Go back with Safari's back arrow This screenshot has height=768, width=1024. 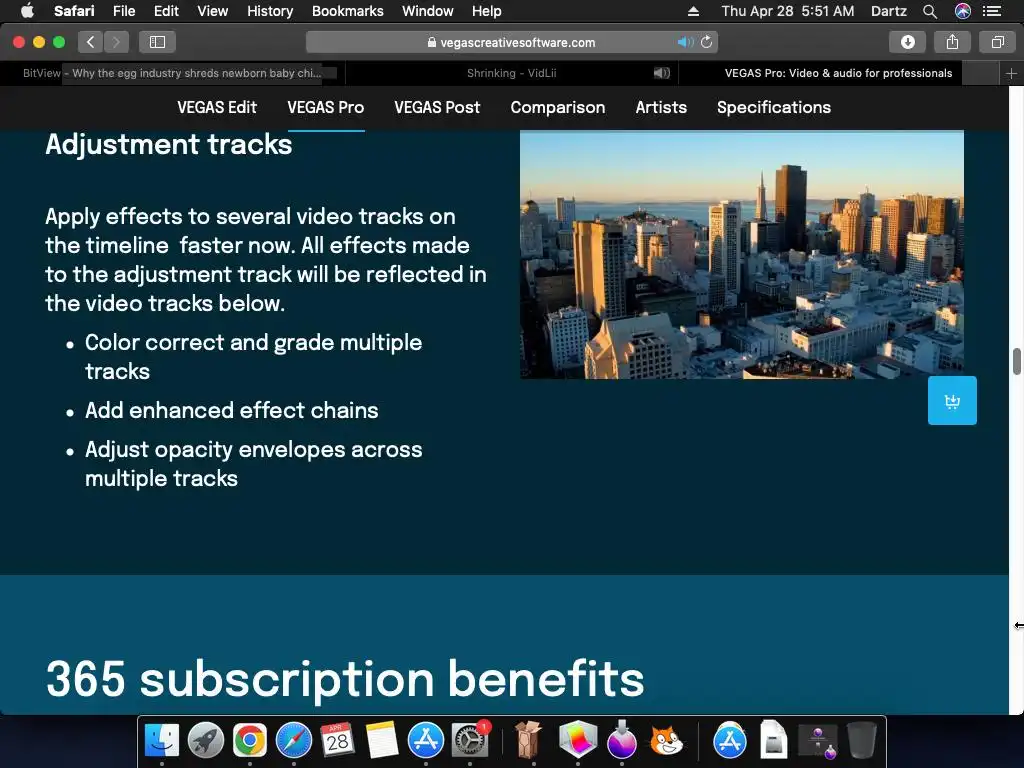(x=91, y=42)
